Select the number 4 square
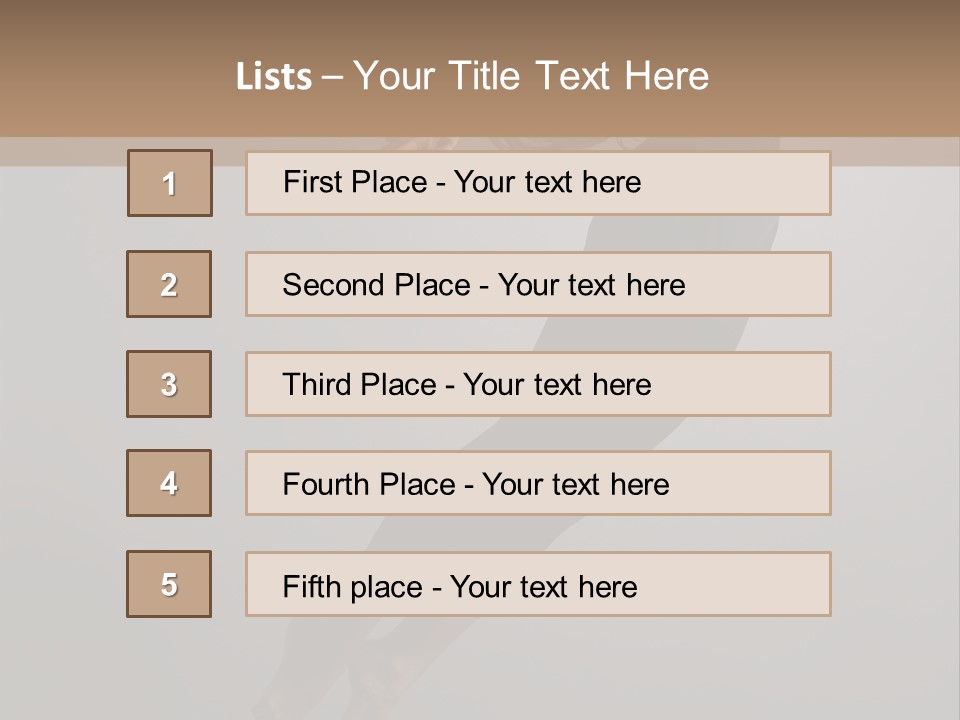The height and width of the screenshot is (720, 960). (169, 483)
